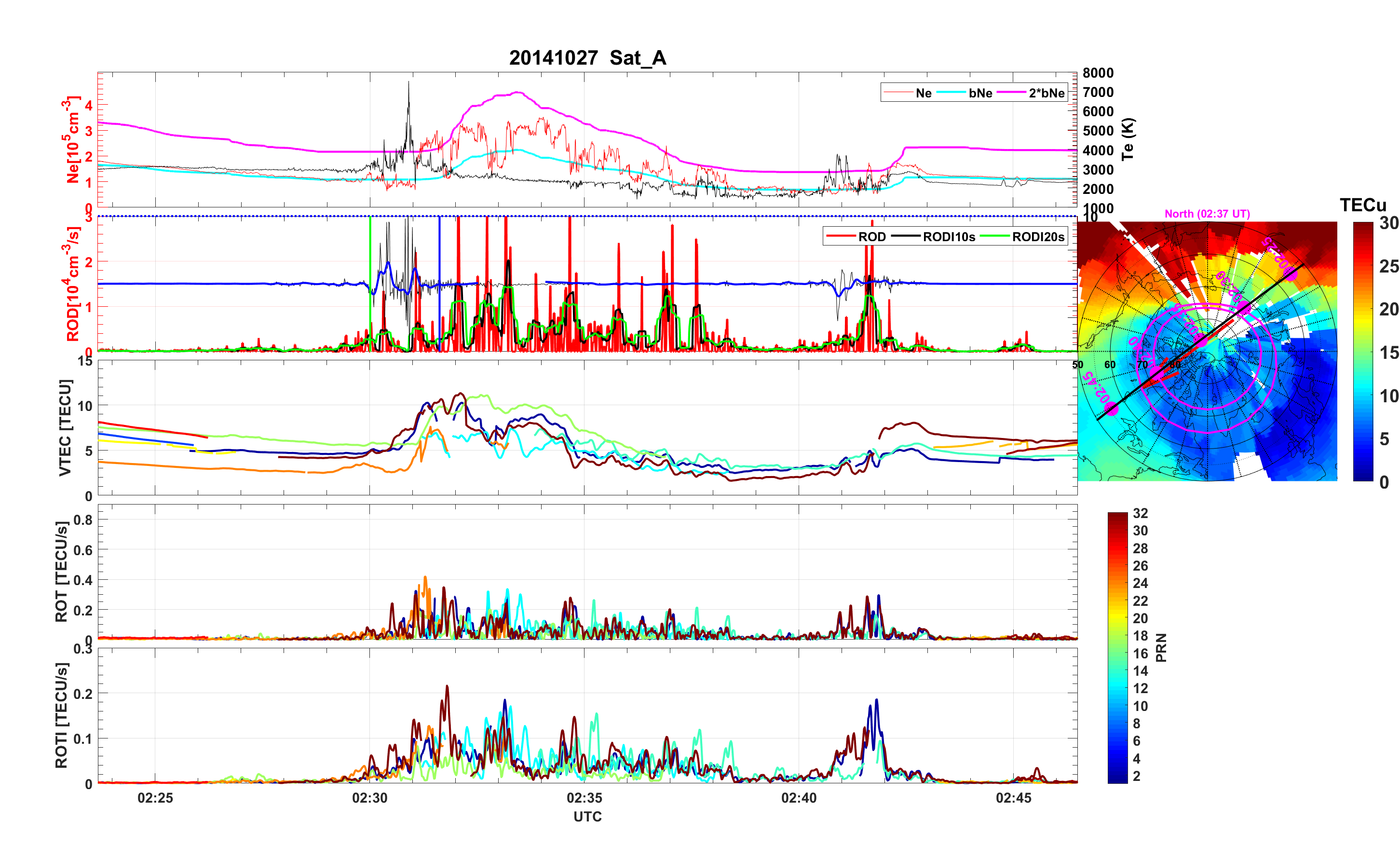Click the green RODI20s legend line sample
1400x847 pixels.
pos(995,236)
